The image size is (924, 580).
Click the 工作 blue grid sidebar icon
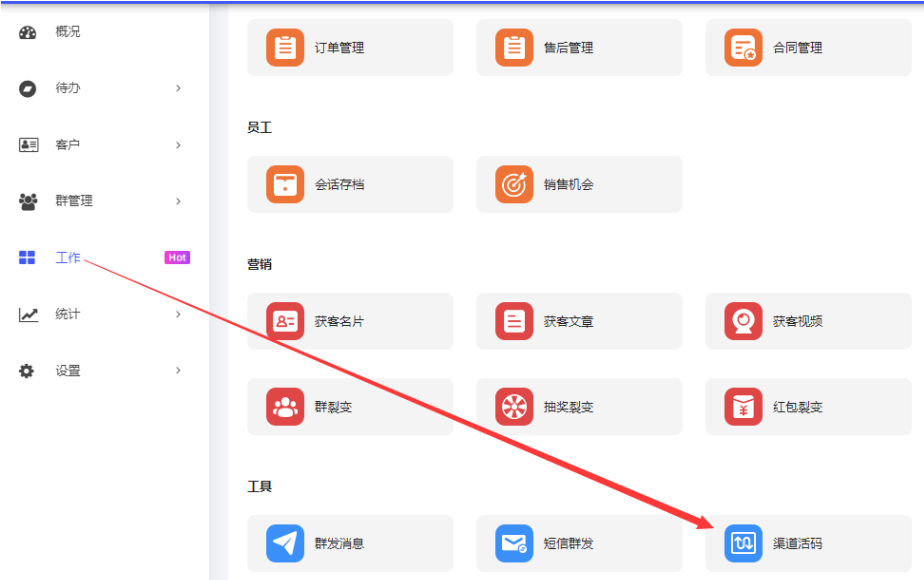[x=27, y=258]
